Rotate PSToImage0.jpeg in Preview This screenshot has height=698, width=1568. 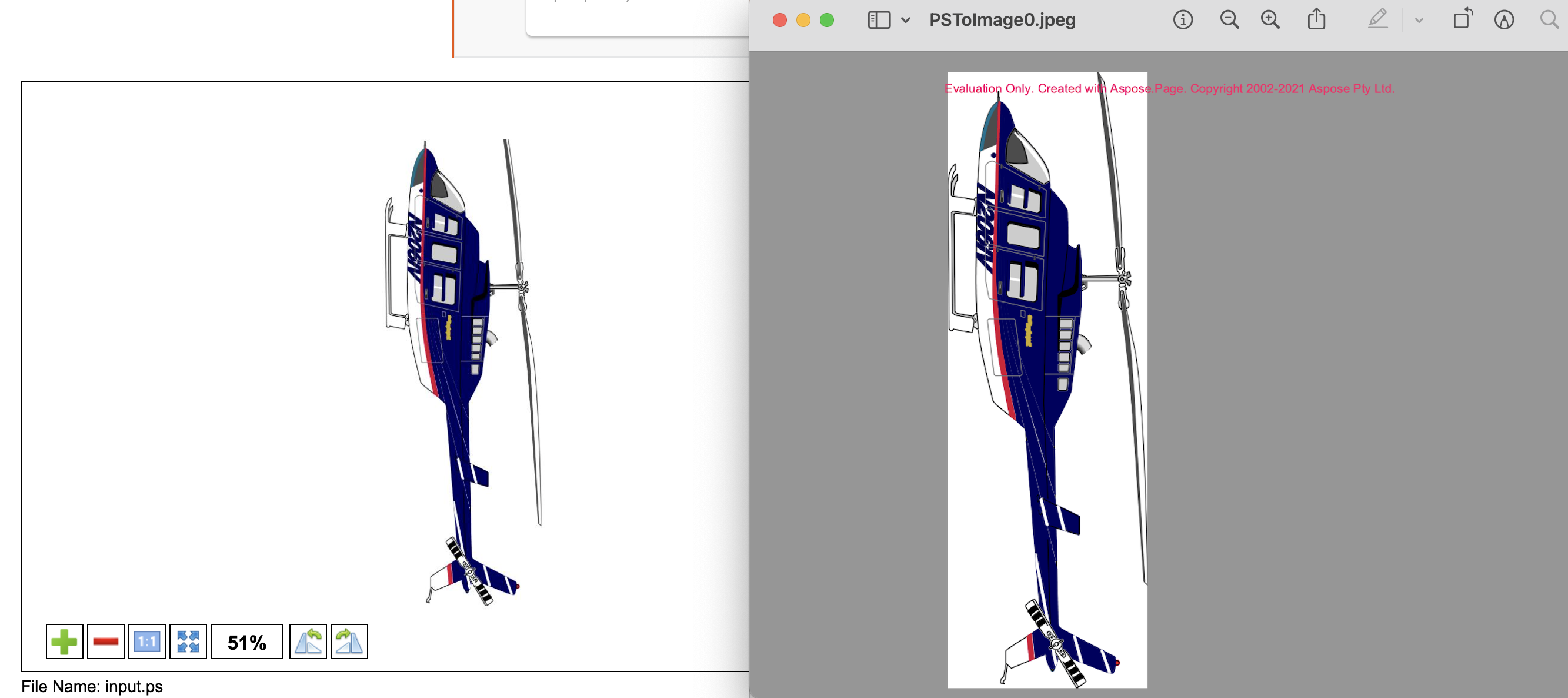(1462, 20)
